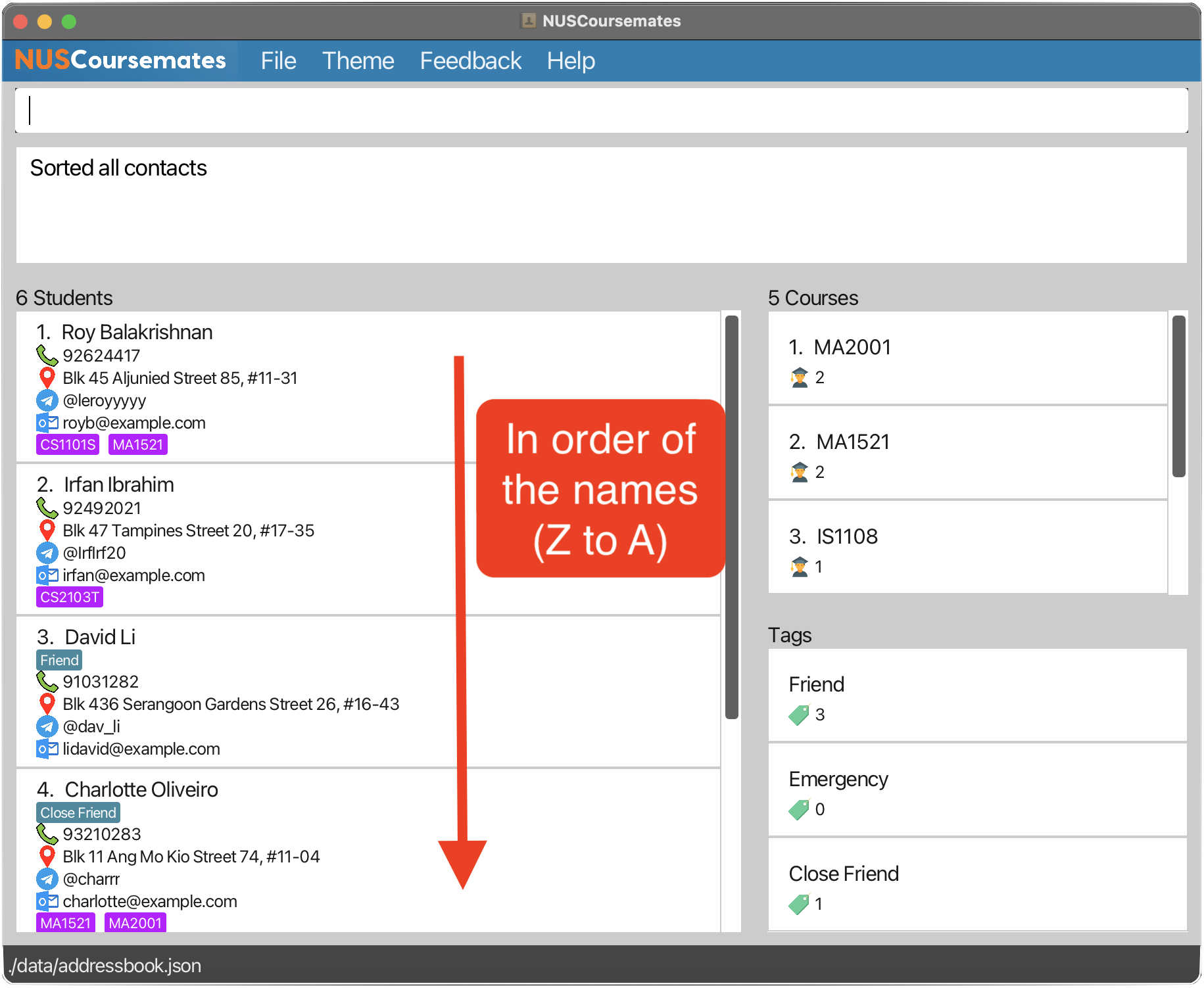Click the students list scrollbar

[731, 517]
